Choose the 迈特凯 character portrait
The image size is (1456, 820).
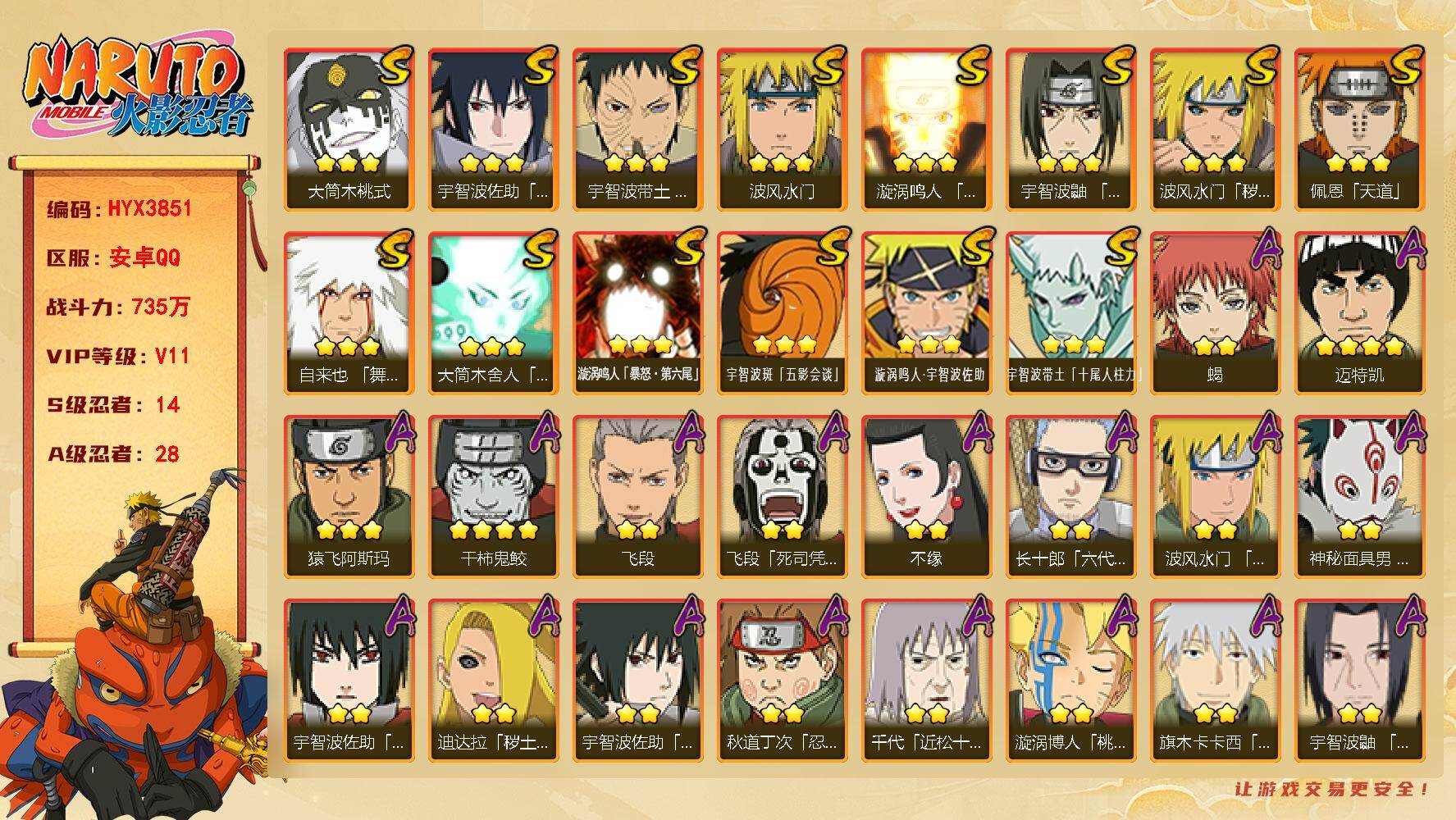(1360, 313)
